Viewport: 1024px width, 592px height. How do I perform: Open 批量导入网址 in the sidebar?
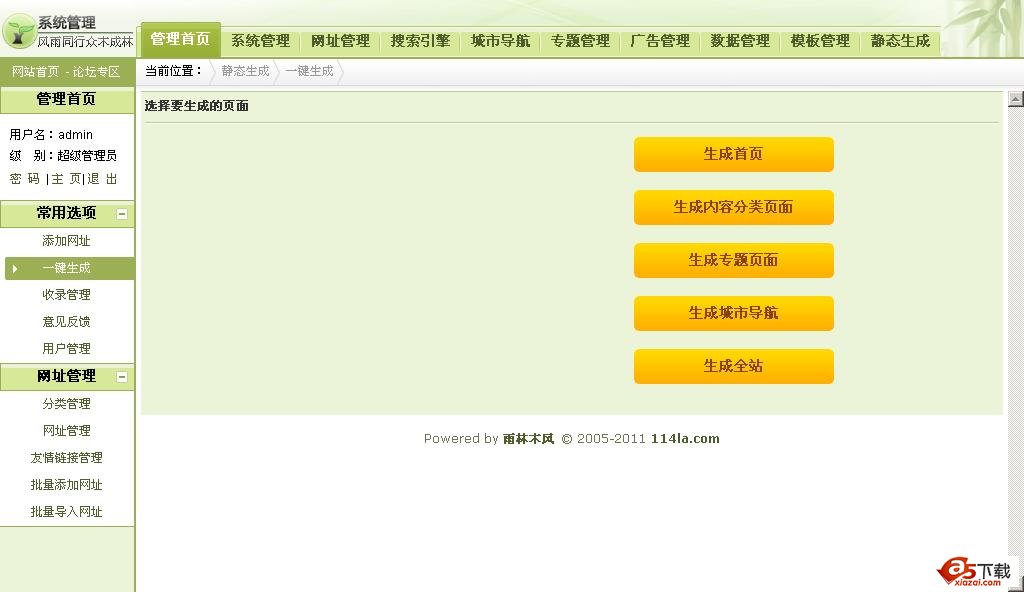tap(66, 512)
